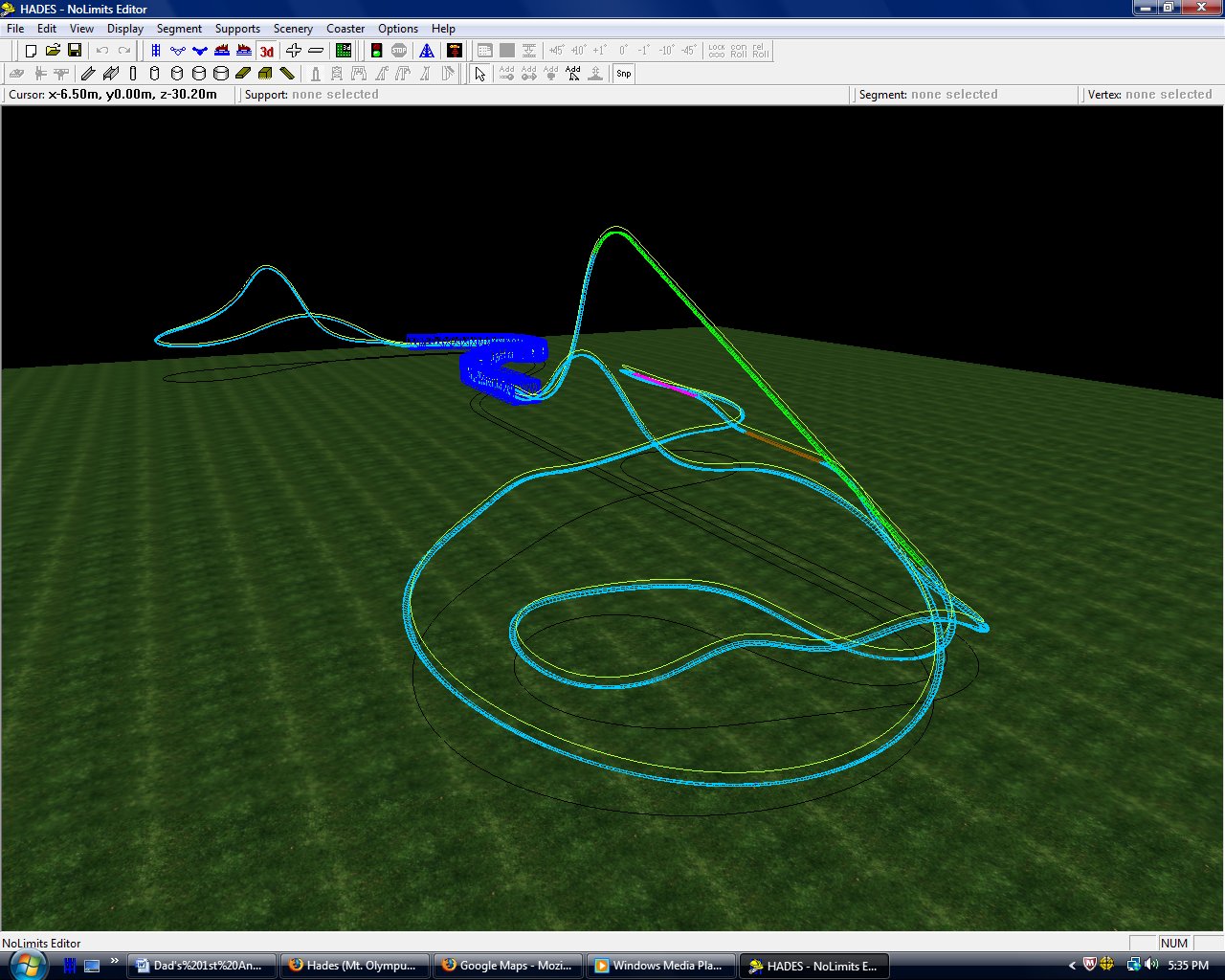Save the track with floppy disk icon

[75, 51]
